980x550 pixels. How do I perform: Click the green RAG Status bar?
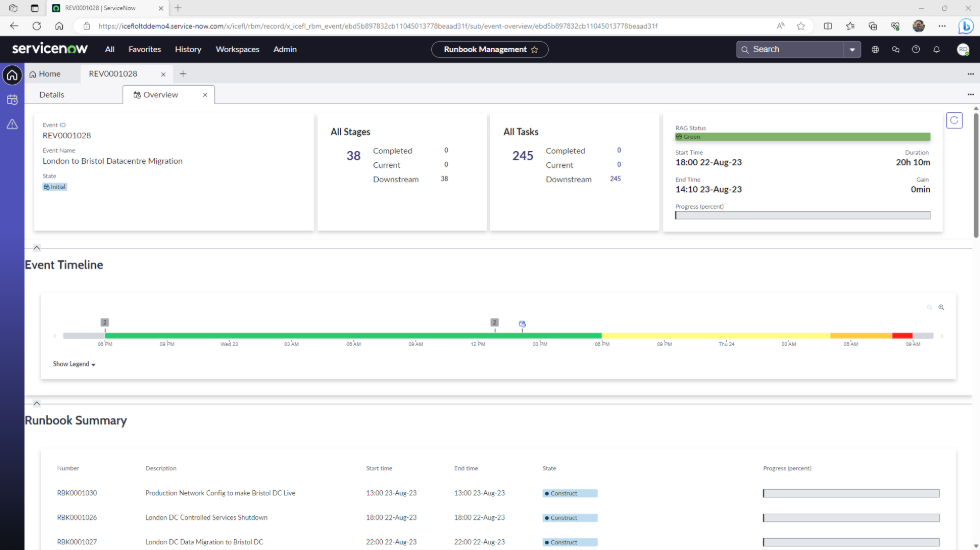click(x=802, y=137)
